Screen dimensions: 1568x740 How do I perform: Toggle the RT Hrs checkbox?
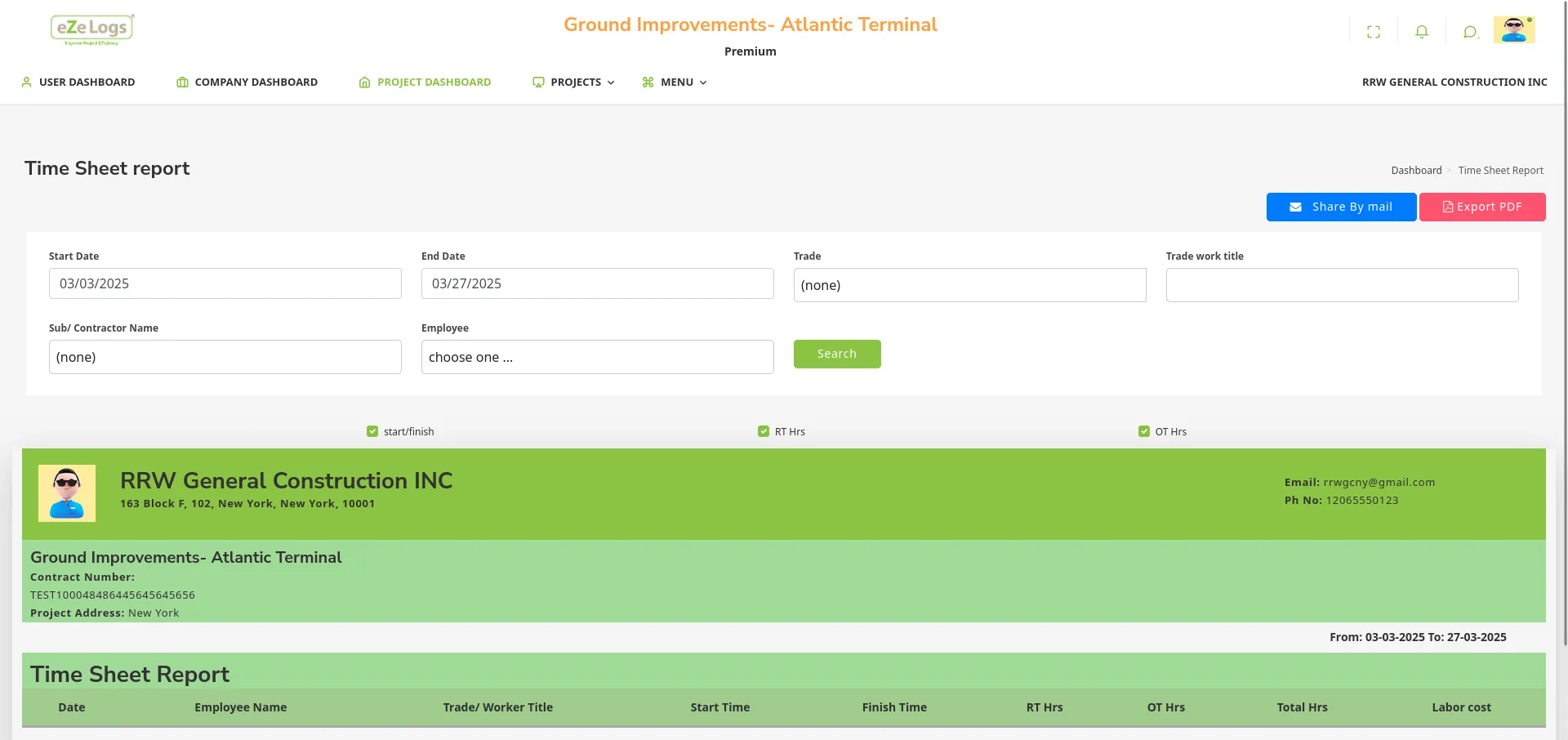[764, 431]
